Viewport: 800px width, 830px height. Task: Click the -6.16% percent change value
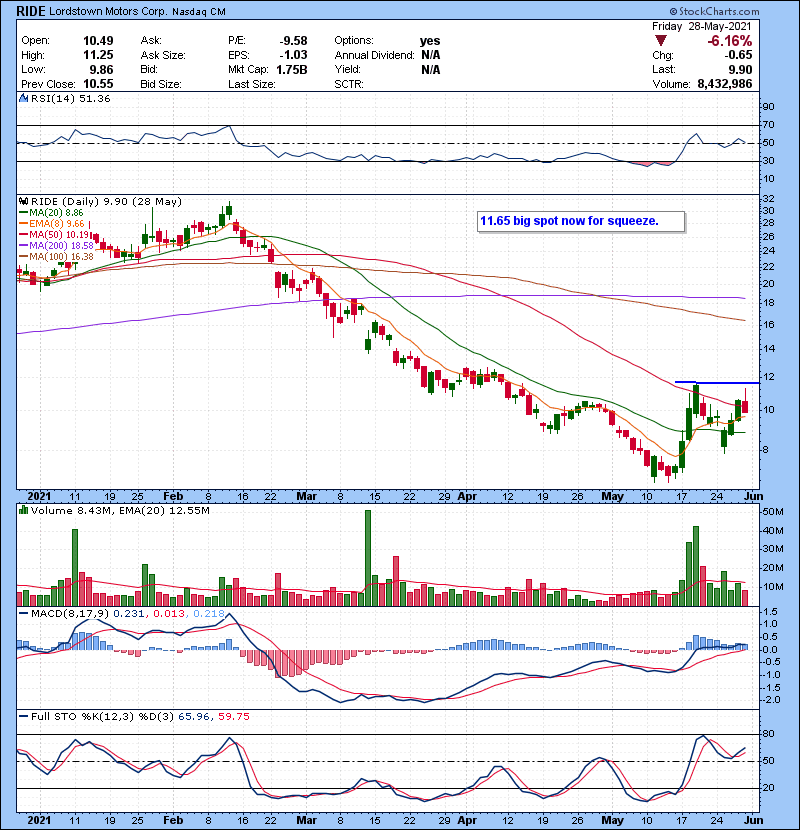click(x=730, y=41)
